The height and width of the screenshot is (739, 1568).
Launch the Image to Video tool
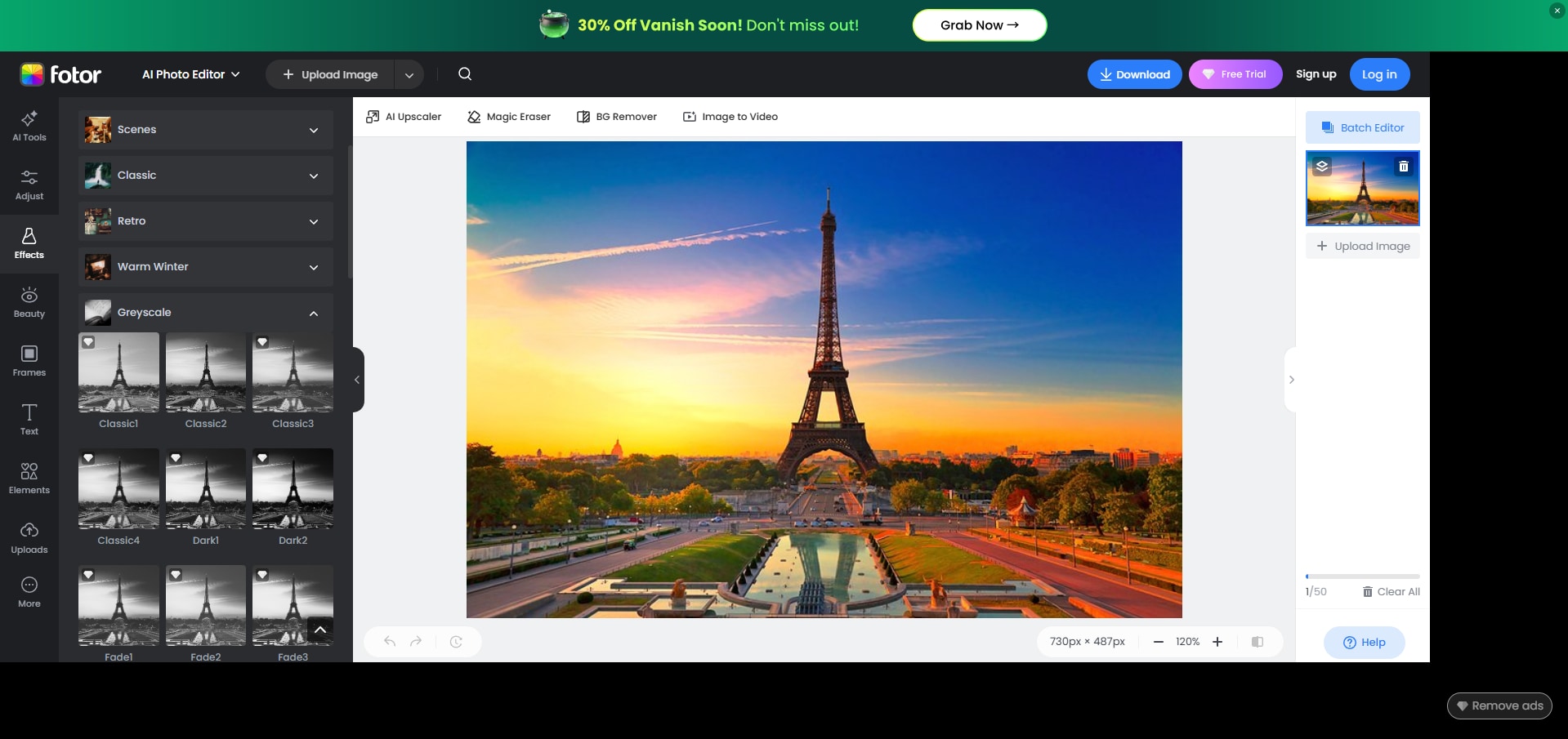pos(730,116)
